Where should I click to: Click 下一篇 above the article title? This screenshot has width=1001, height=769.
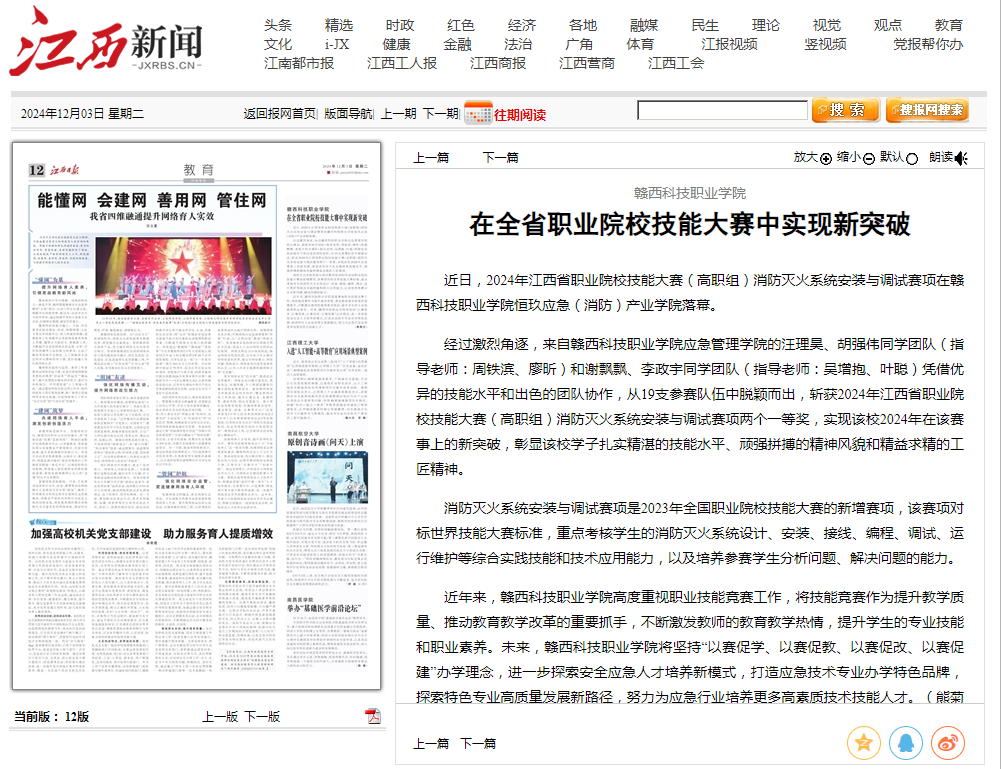tap(500, 158)
